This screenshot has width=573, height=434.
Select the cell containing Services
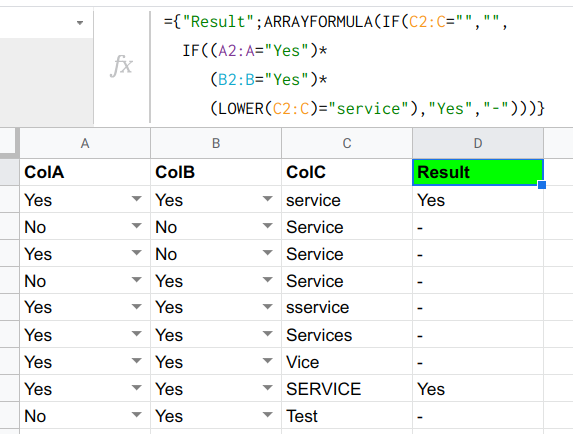(x=347, y=334)
